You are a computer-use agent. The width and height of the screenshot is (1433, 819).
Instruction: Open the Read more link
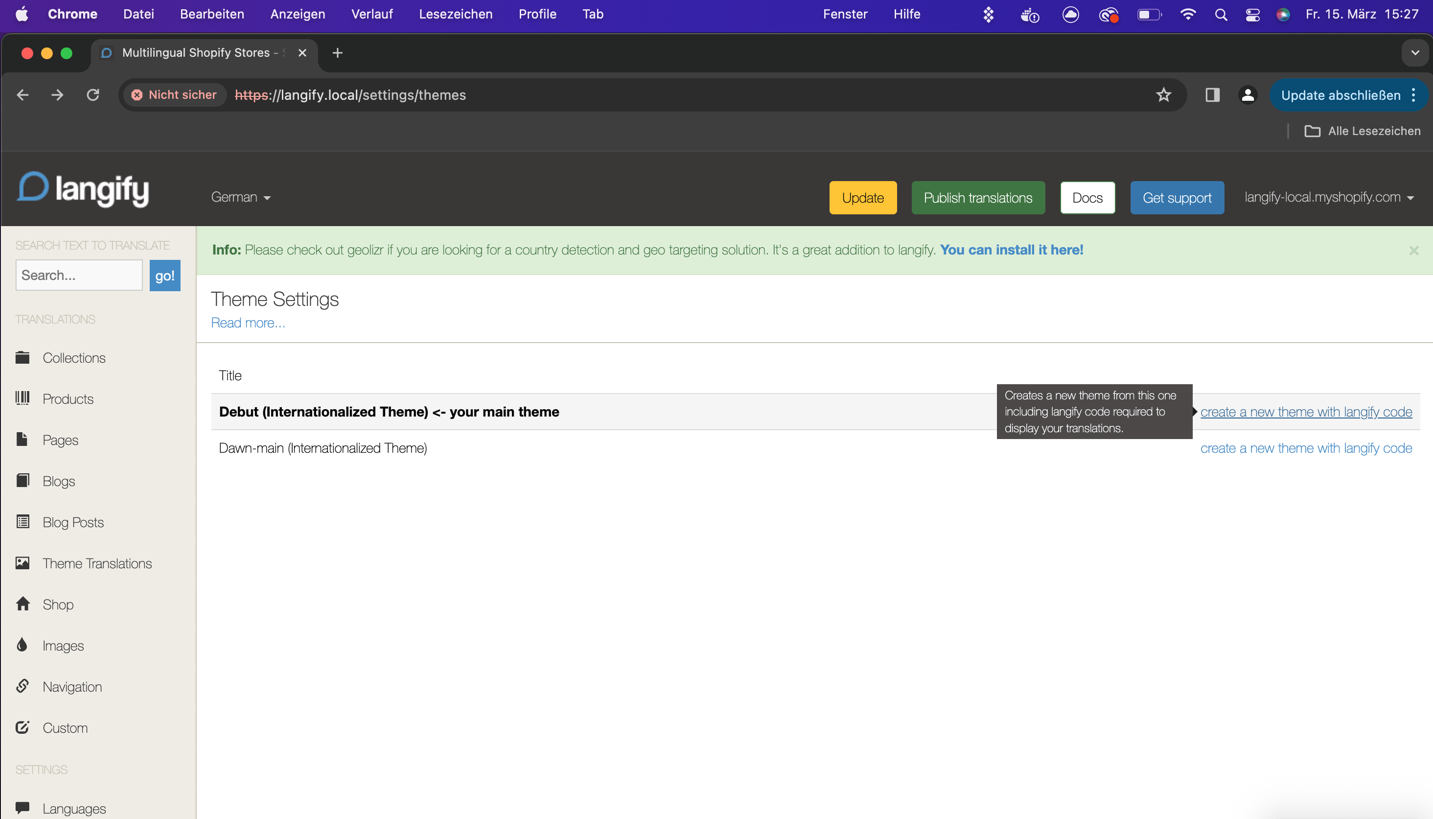[x=247, y=322]
